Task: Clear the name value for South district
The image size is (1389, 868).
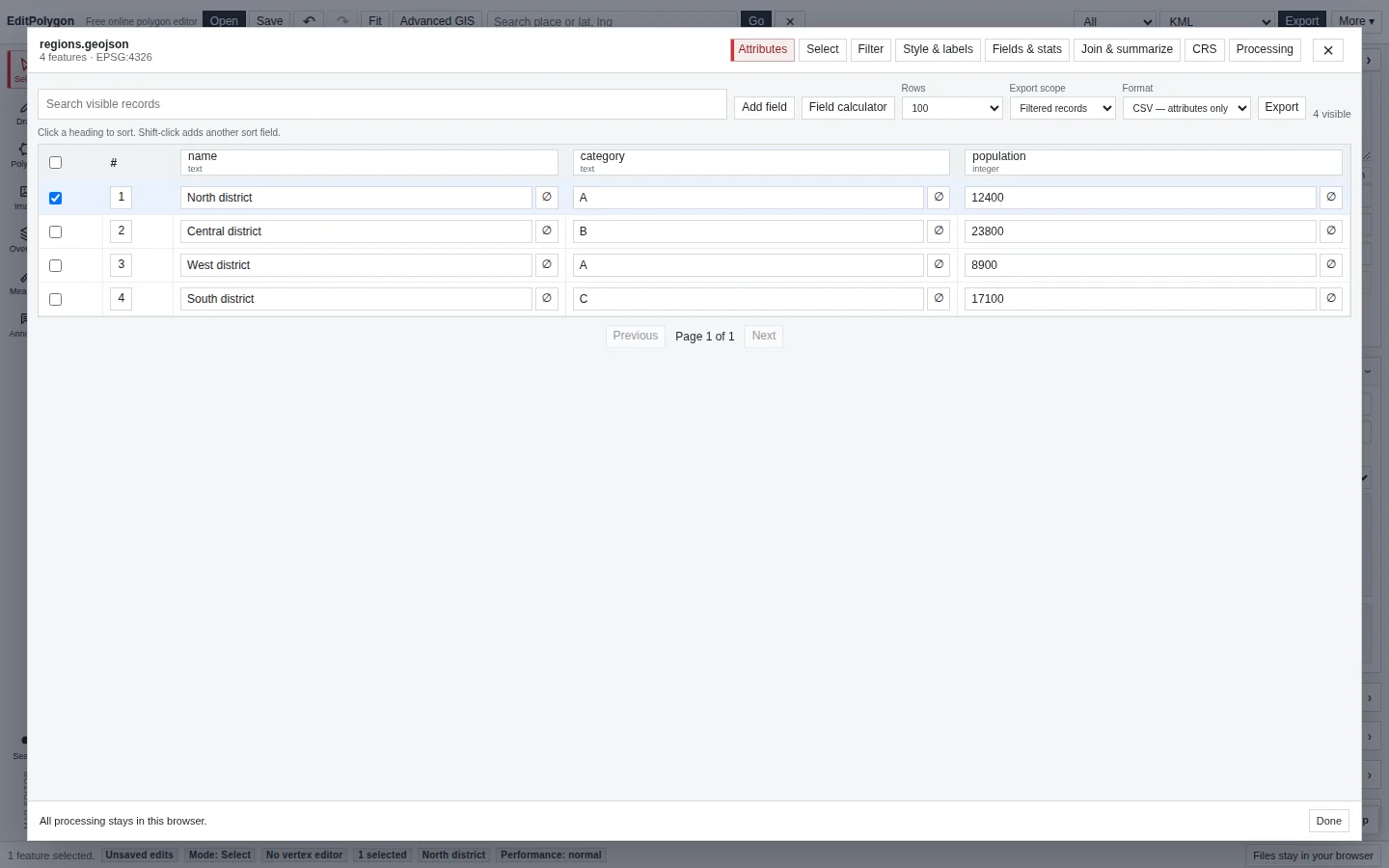Action: click(x=547, y=299)
